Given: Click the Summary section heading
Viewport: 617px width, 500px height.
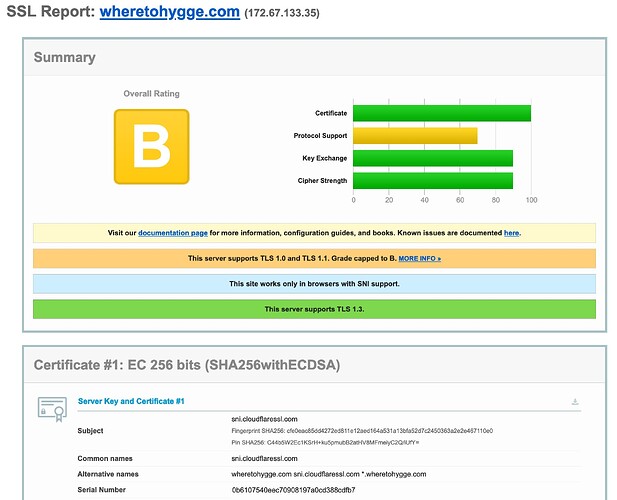Looking at the screenshot, I should [x=65, y=57].
